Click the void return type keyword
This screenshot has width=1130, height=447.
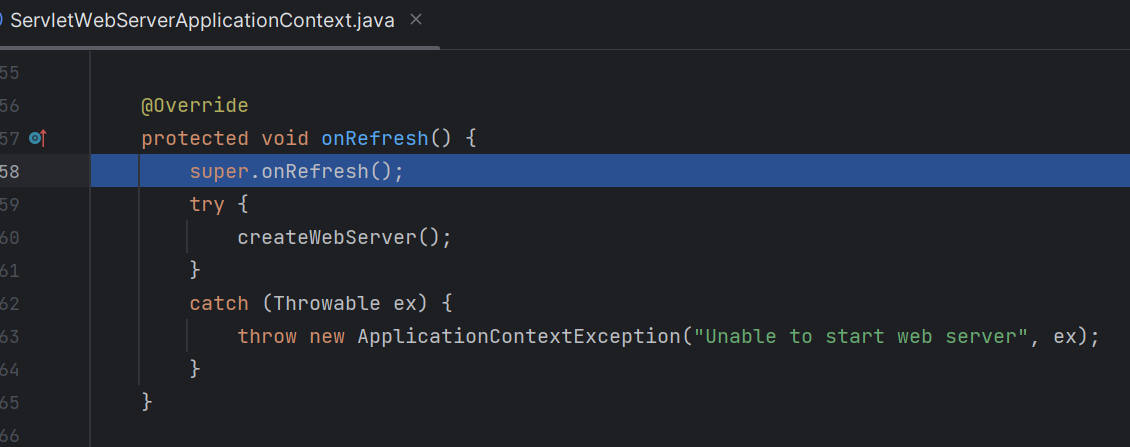click(x=285, y=138)
